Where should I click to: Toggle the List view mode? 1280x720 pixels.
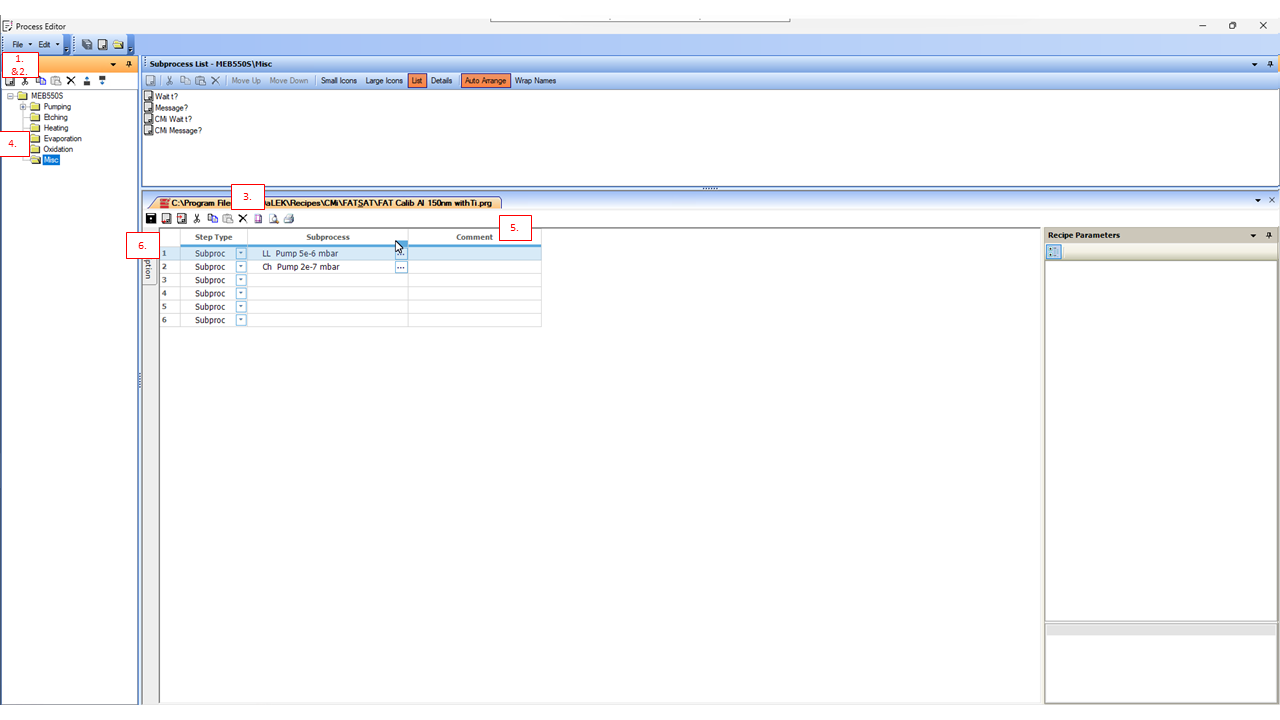pos(417,80)
